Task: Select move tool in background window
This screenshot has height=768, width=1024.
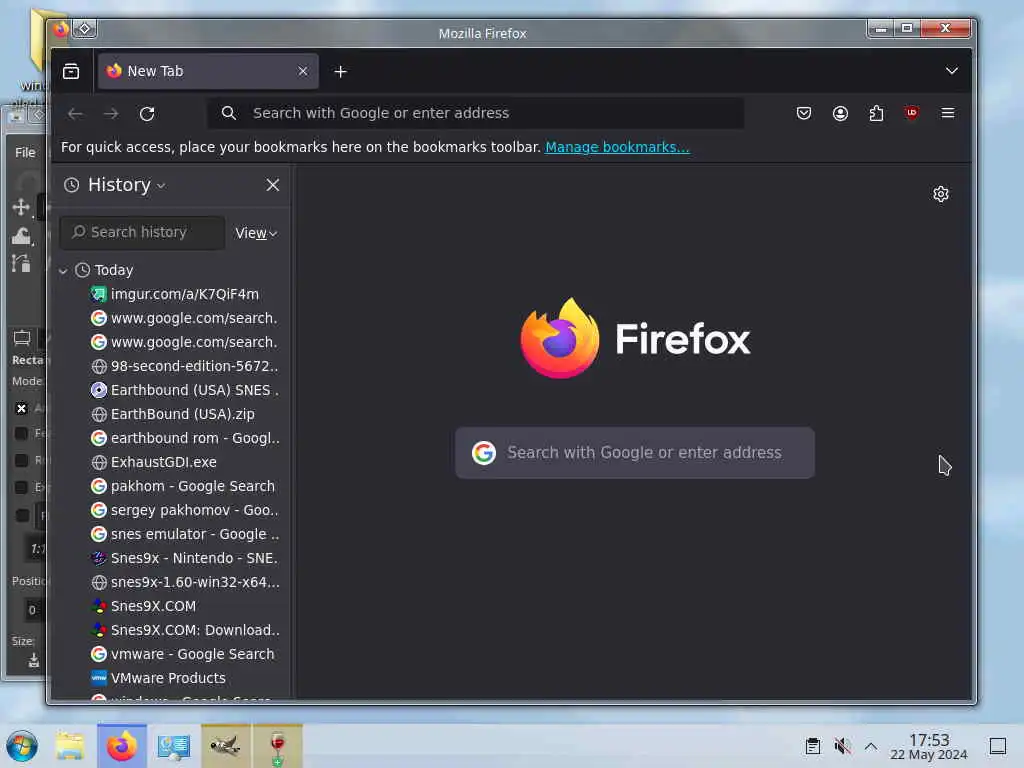Action: click(21, 208)
